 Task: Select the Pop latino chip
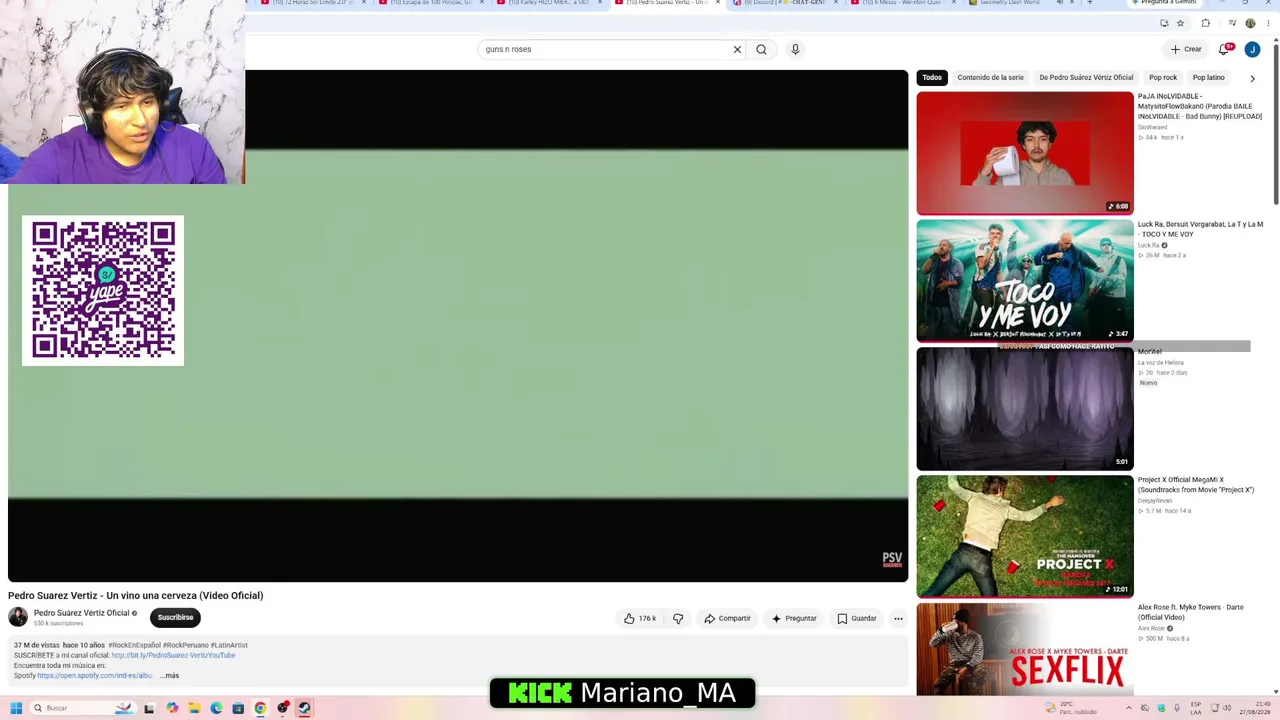point(1208,77)
